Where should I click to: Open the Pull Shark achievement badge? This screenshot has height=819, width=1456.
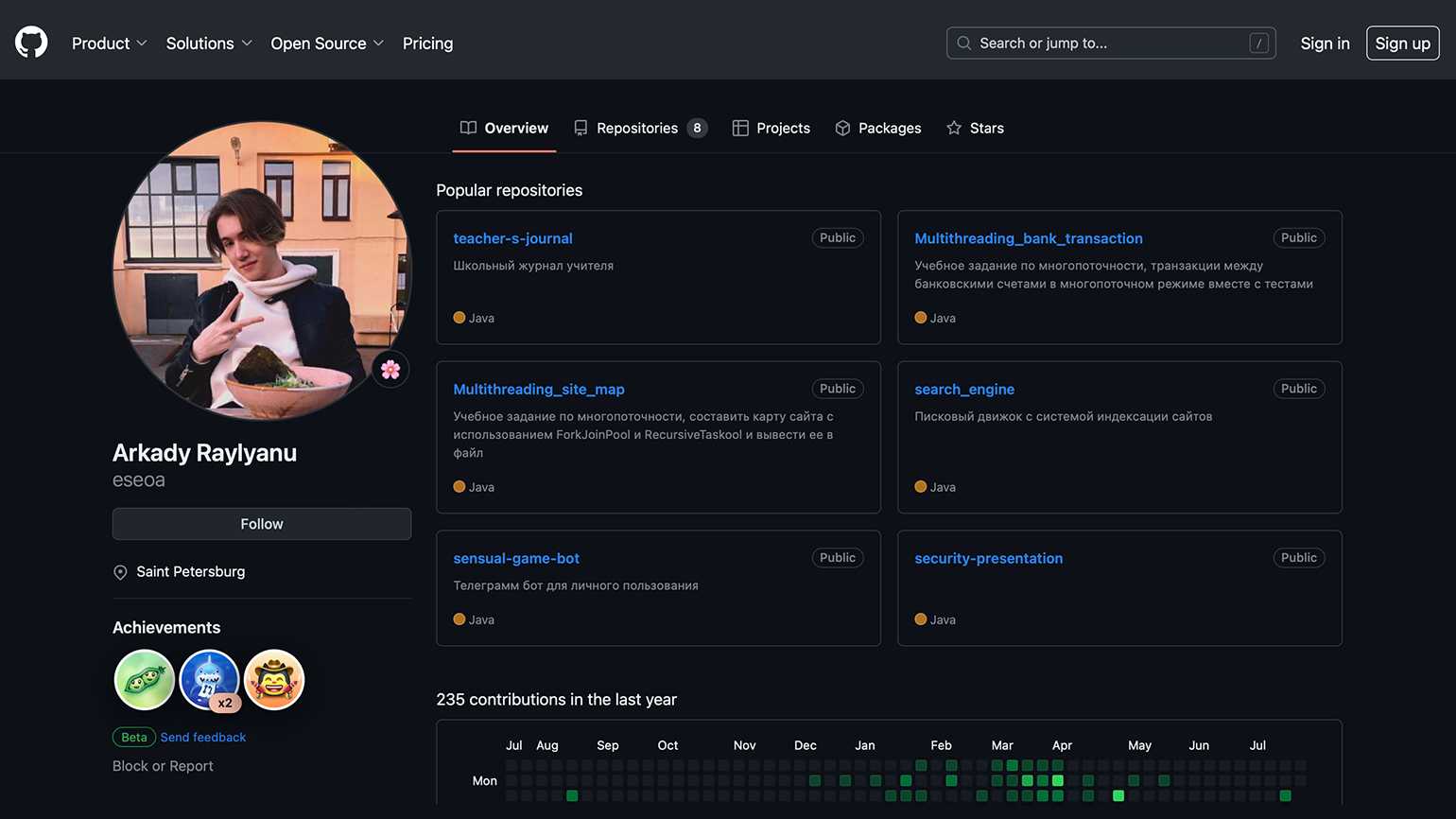click(x=209, y=680)
